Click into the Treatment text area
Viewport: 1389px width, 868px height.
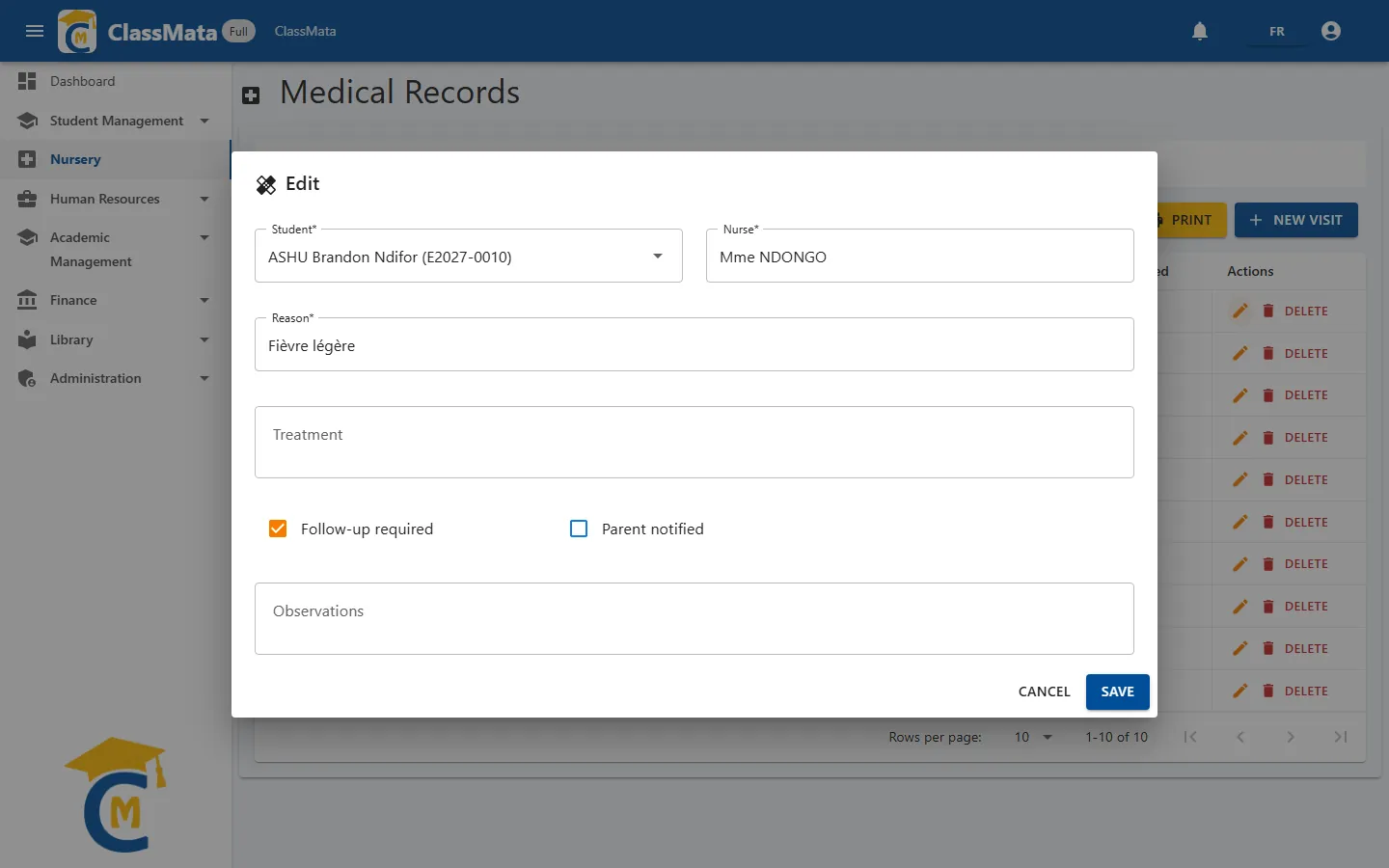694,442
